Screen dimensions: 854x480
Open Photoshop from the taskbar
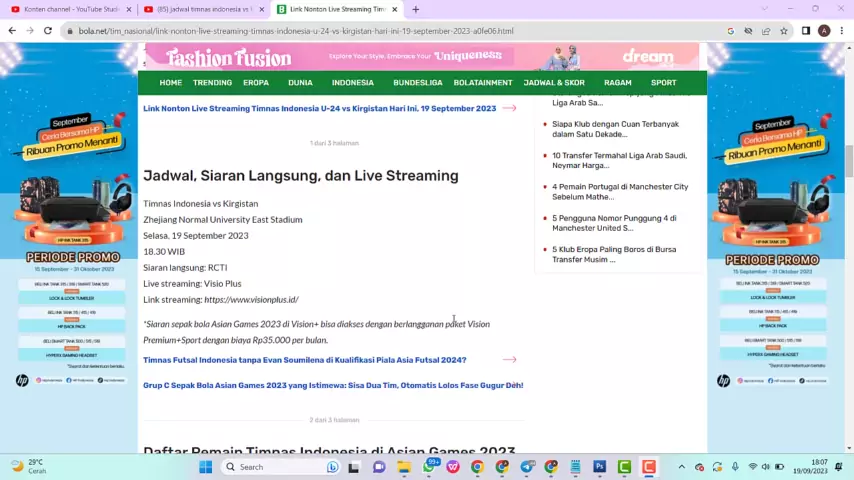tap(599, 467)
